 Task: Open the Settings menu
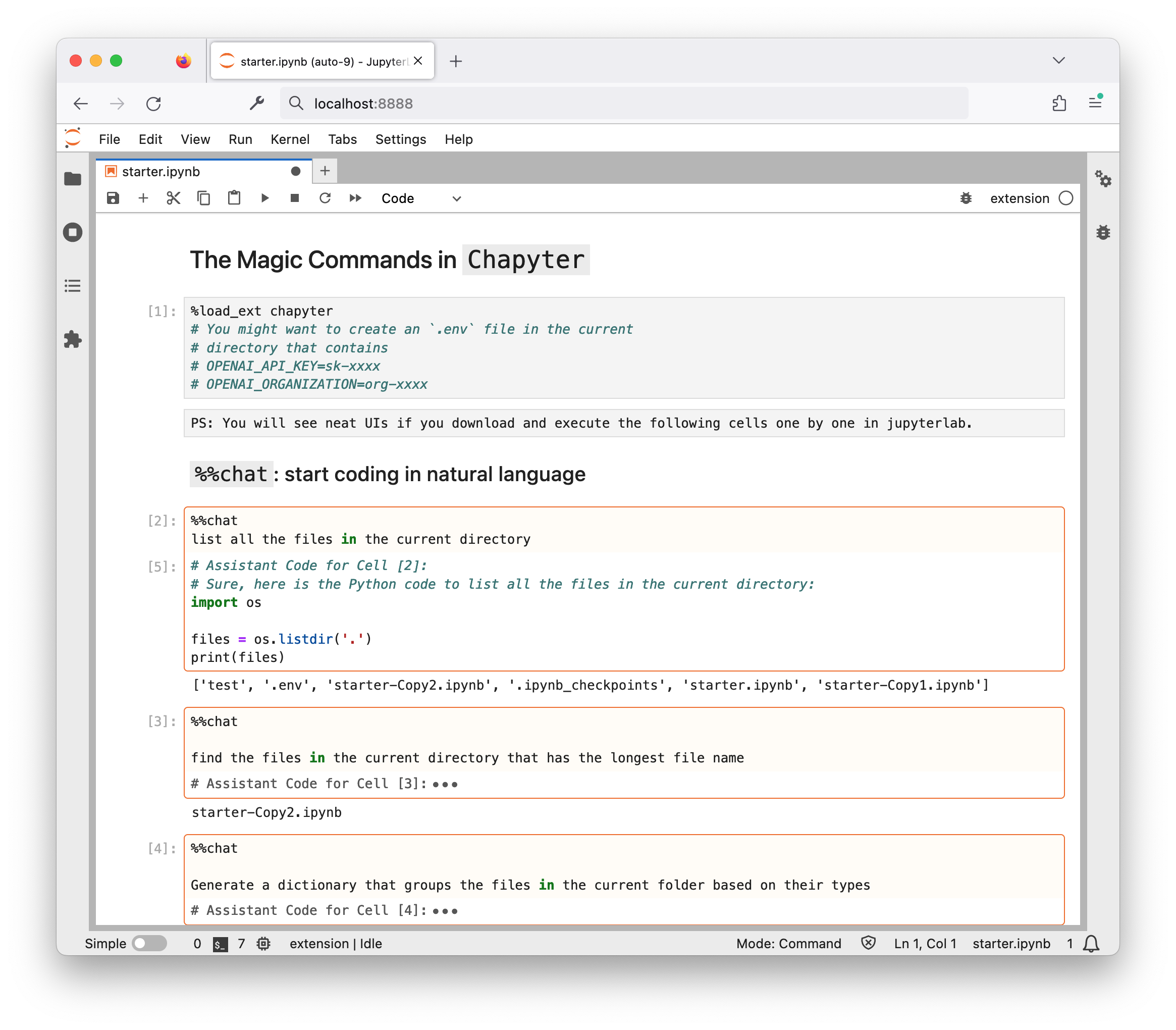pos(400,139)
